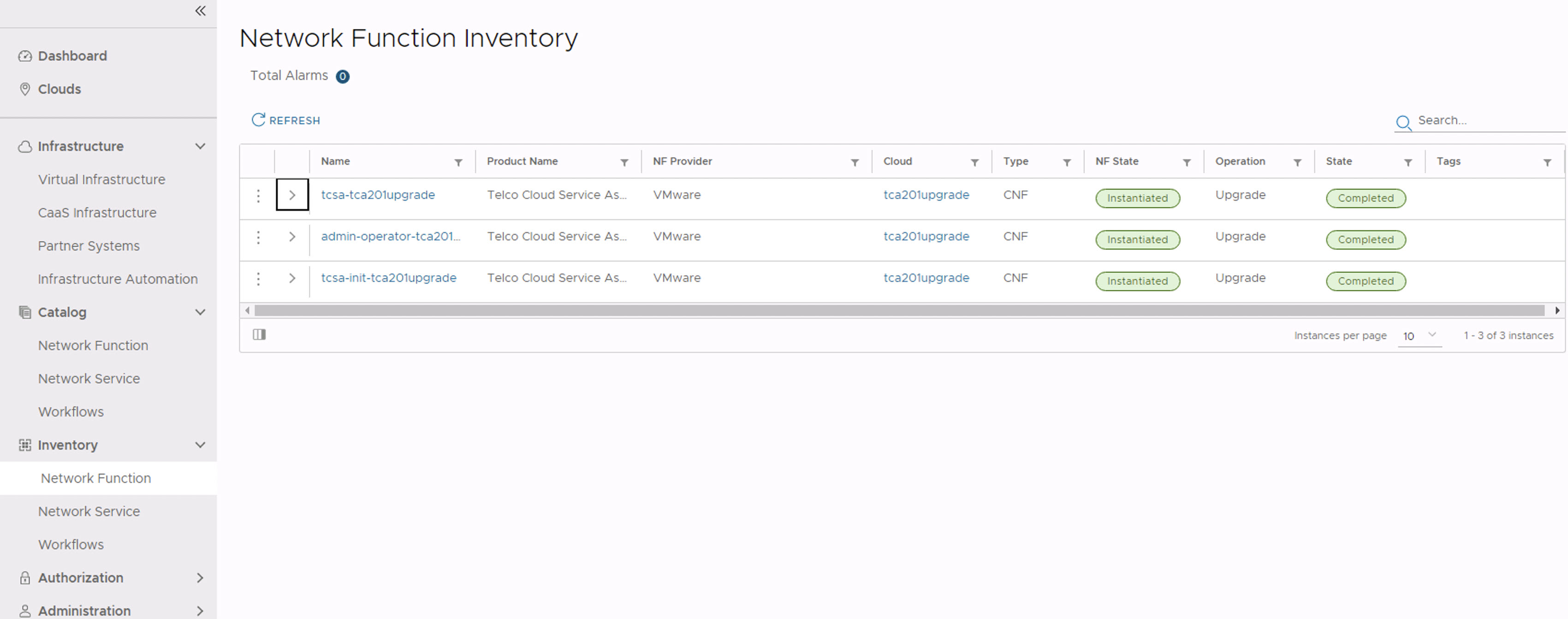Click REFRESH button to reload inventory
Screen dimensions: 1568x619
288,120
